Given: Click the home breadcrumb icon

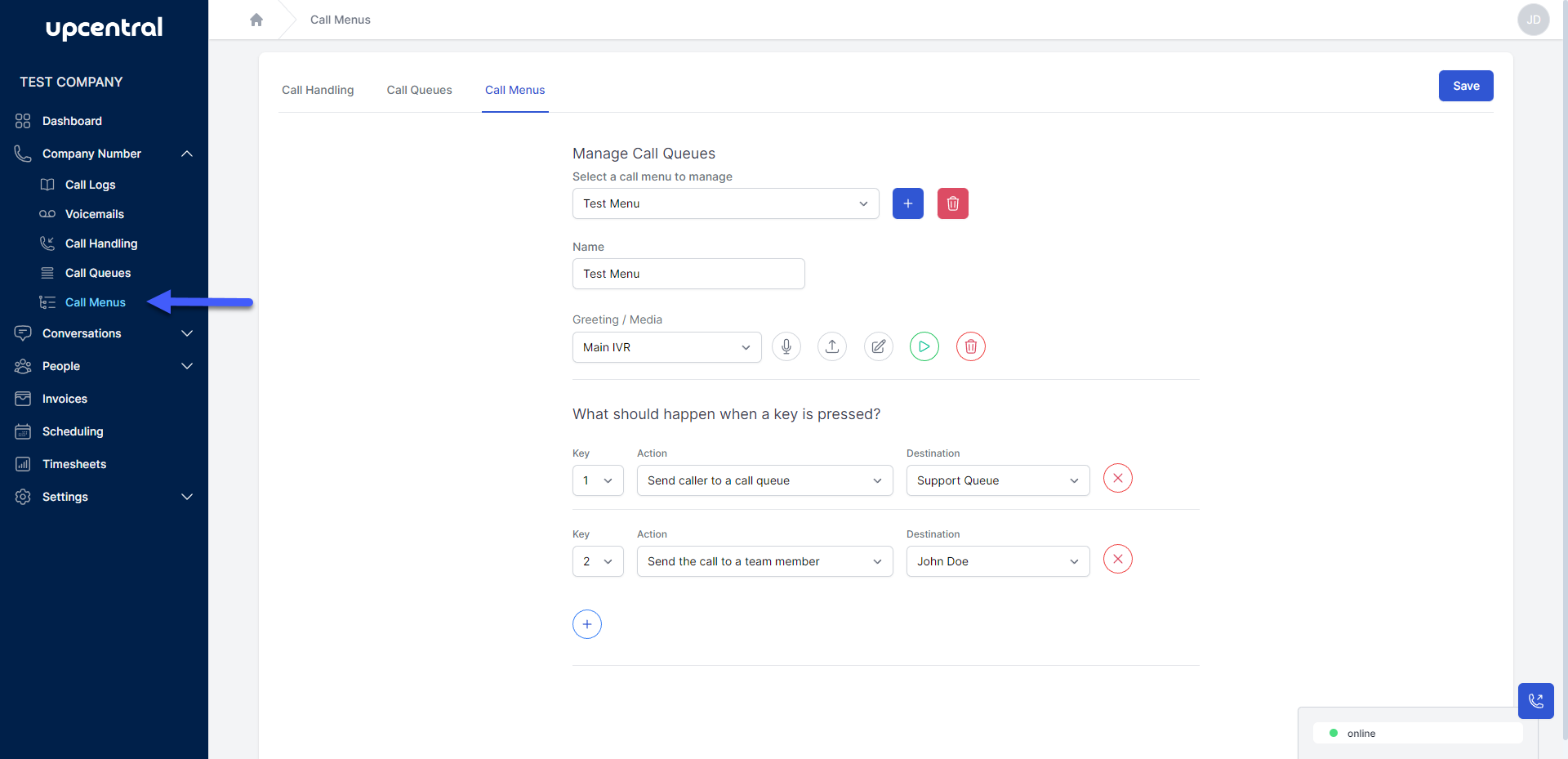Looking at the screenshot, I should click(256, 19).
